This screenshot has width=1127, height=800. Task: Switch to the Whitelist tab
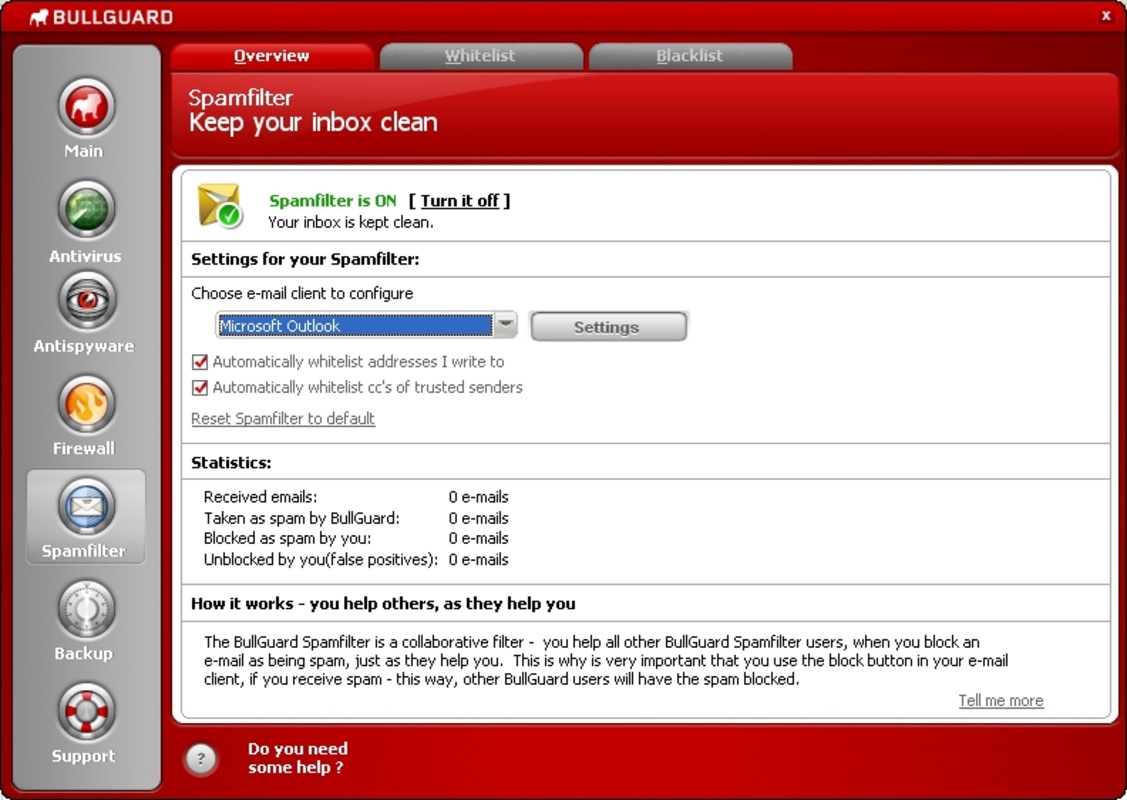click(480, 56)
